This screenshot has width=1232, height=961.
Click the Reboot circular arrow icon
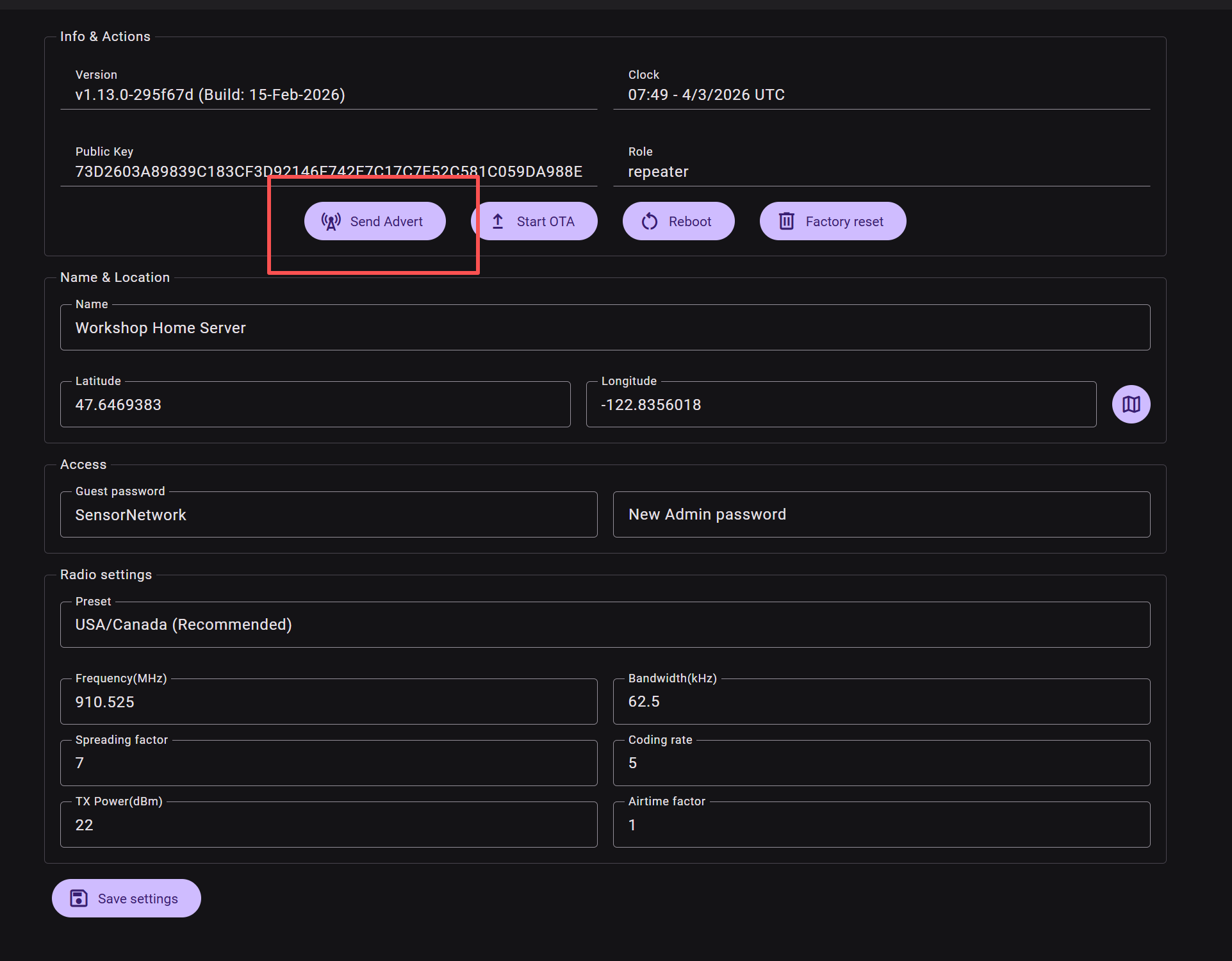point(650,222)
